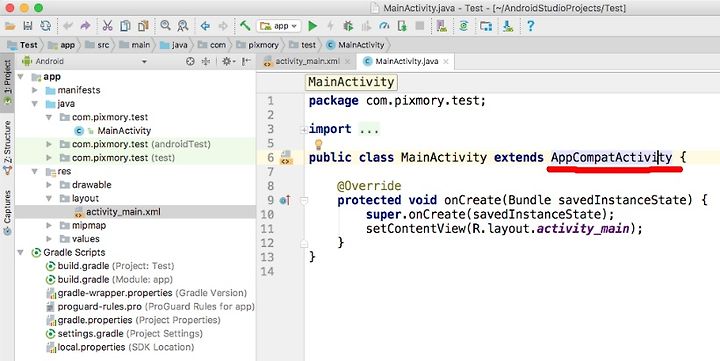
Task: Collapse the app module tree node
Action: pyautogui.click(x=21, y=77)
